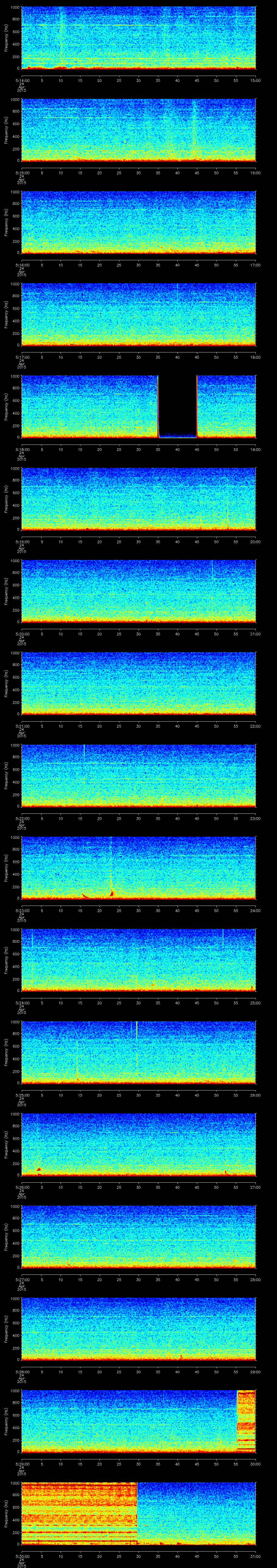Click the "5:25:00" start time label
The width and height of the screenshot is (277, 1568).
(22, 1095)
